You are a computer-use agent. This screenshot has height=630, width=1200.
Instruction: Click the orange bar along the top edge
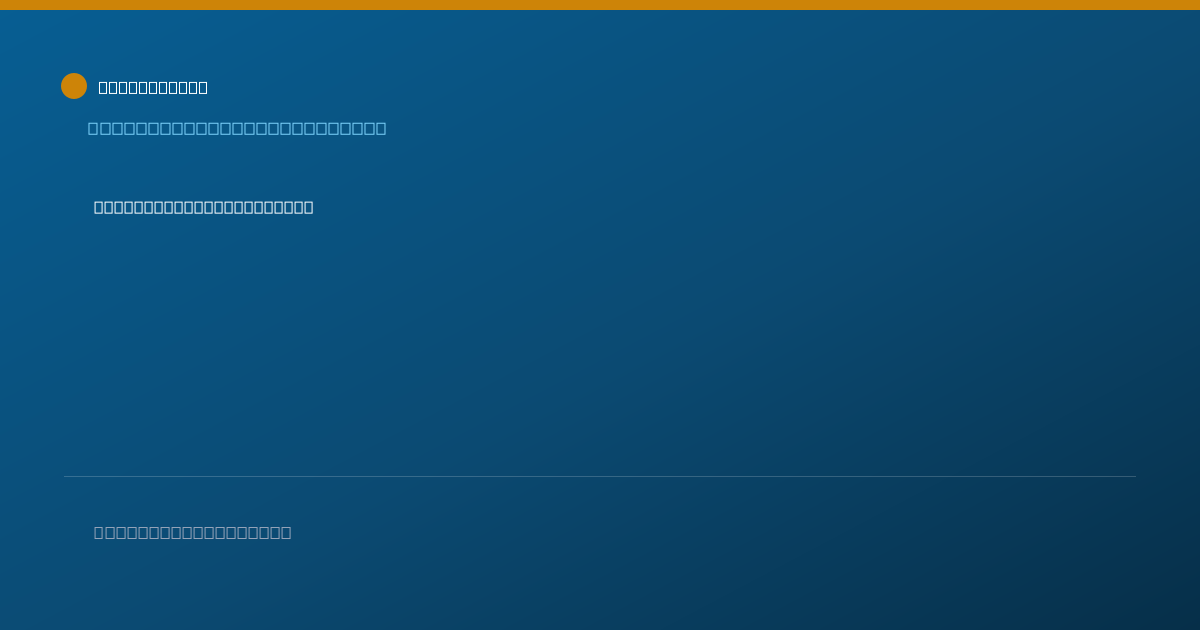[x=600, y=5]
